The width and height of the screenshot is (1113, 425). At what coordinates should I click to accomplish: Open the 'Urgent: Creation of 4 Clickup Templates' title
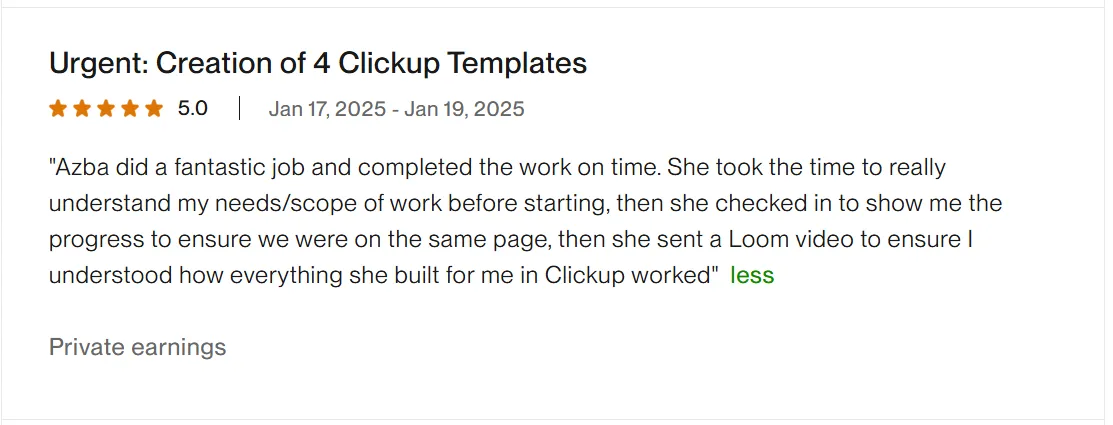pyautogui.click(x=317, y=64)
